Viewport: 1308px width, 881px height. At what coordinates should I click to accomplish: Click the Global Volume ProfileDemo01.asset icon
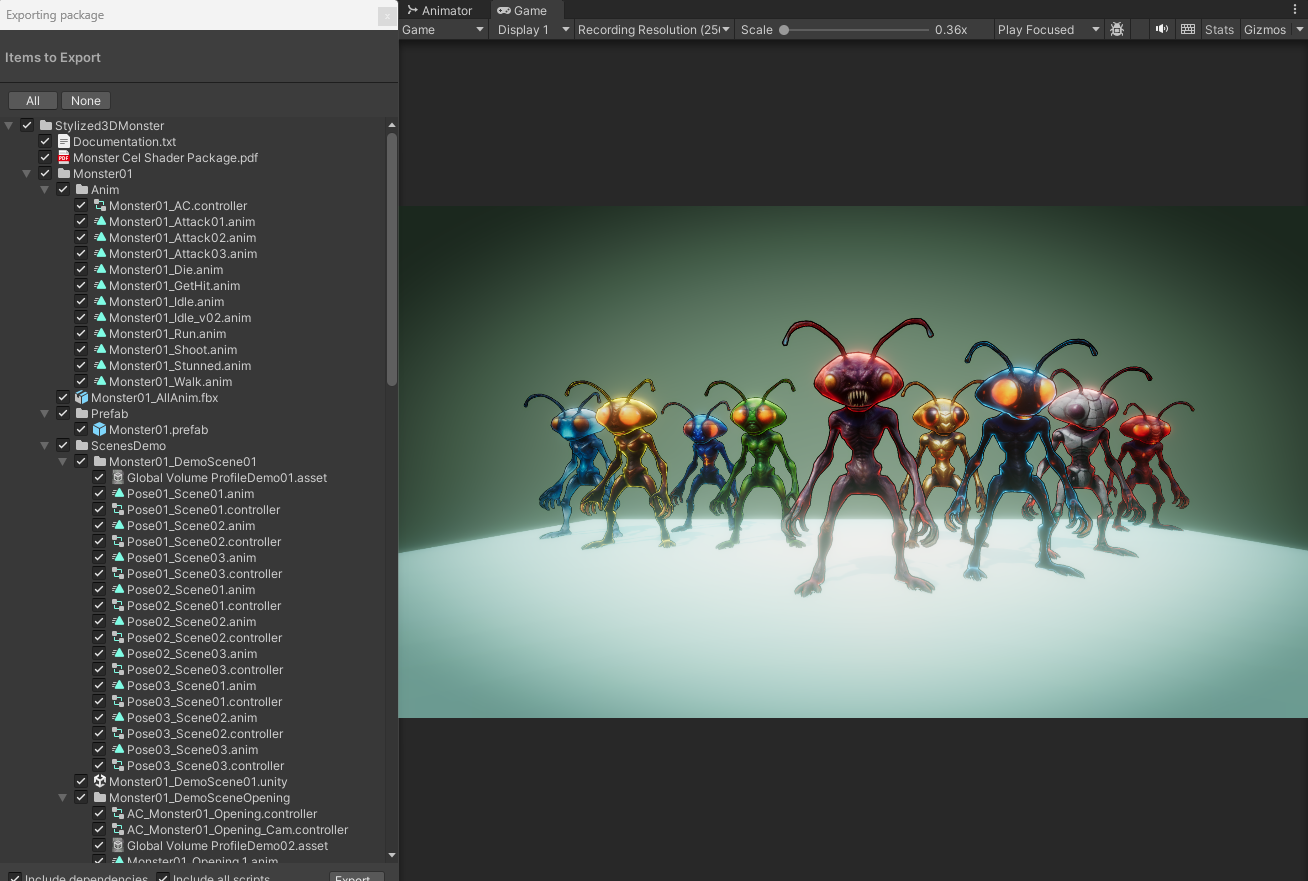[x=118, y=478]
